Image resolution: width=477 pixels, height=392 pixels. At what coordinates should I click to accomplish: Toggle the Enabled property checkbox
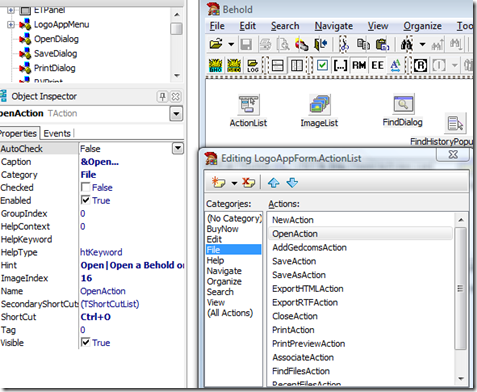(x=86, y=200)
